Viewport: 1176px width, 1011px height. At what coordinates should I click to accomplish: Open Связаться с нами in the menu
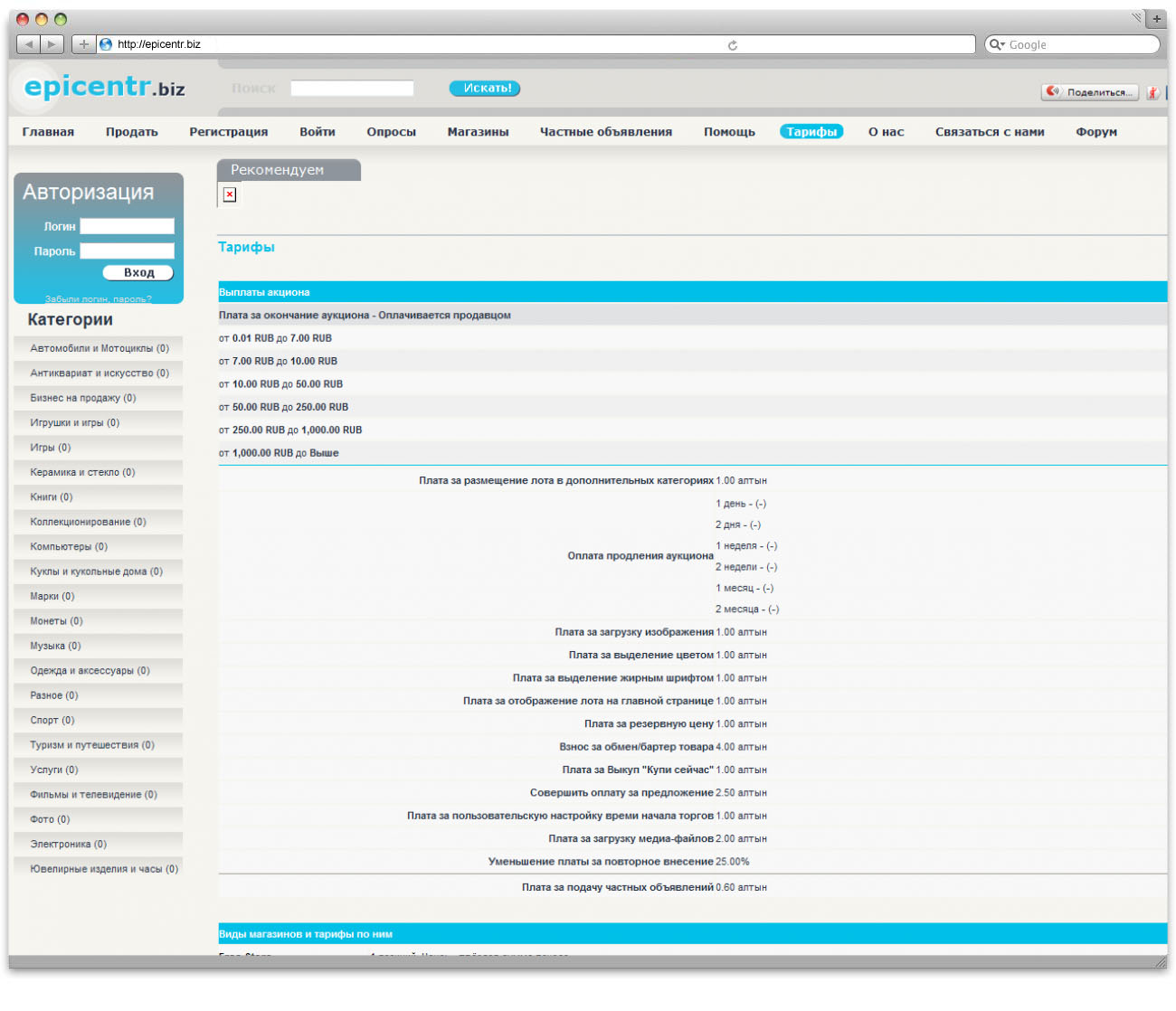[x=990, y=132]
